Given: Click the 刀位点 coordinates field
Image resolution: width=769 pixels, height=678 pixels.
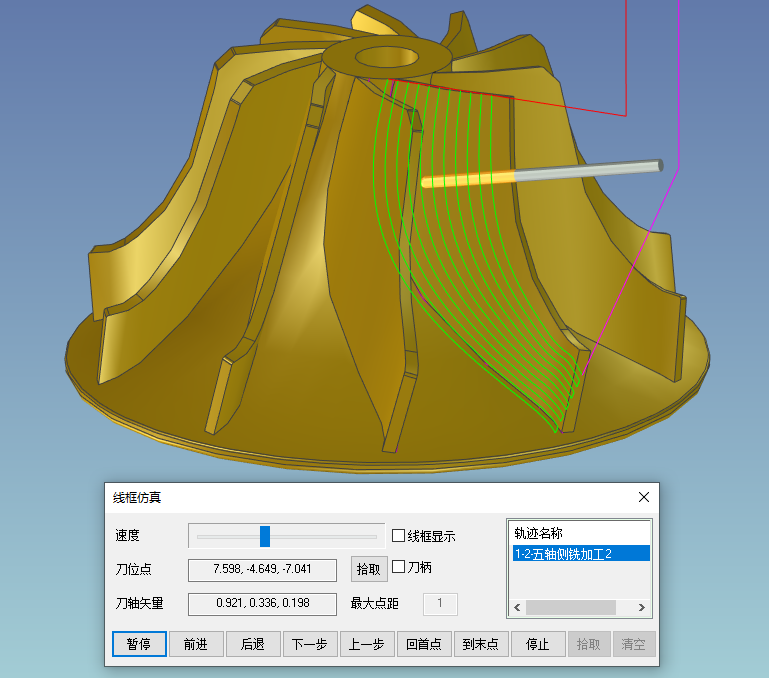Looking at the screenshot, I should click(263, 569).
